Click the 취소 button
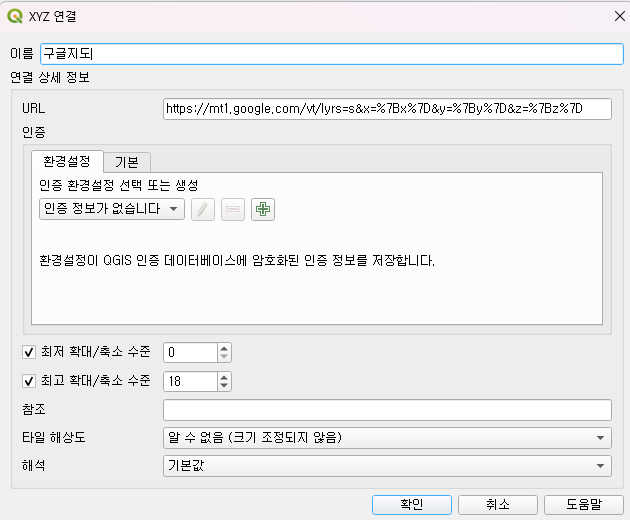 pyautogui.click(x=498, y=504)
